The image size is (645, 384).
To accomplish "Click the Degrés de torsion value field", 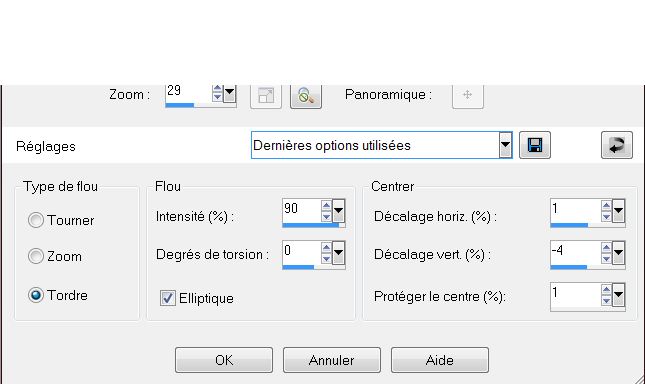I will [x=302, y=252].
